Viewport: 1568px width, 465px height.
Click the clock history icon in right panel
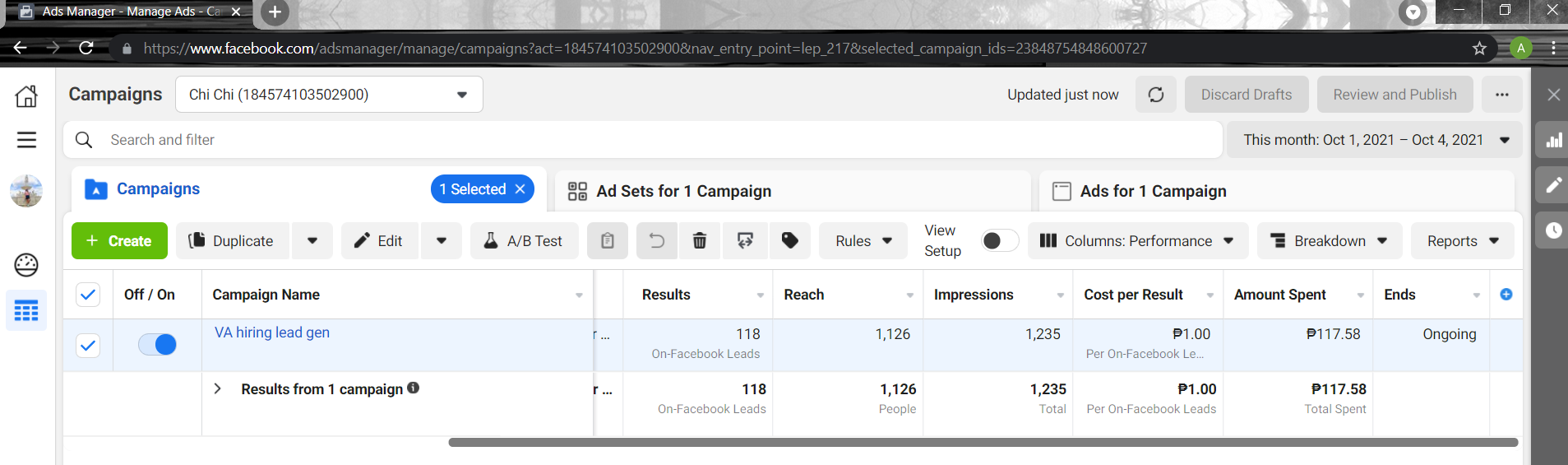coord(1553,230)
